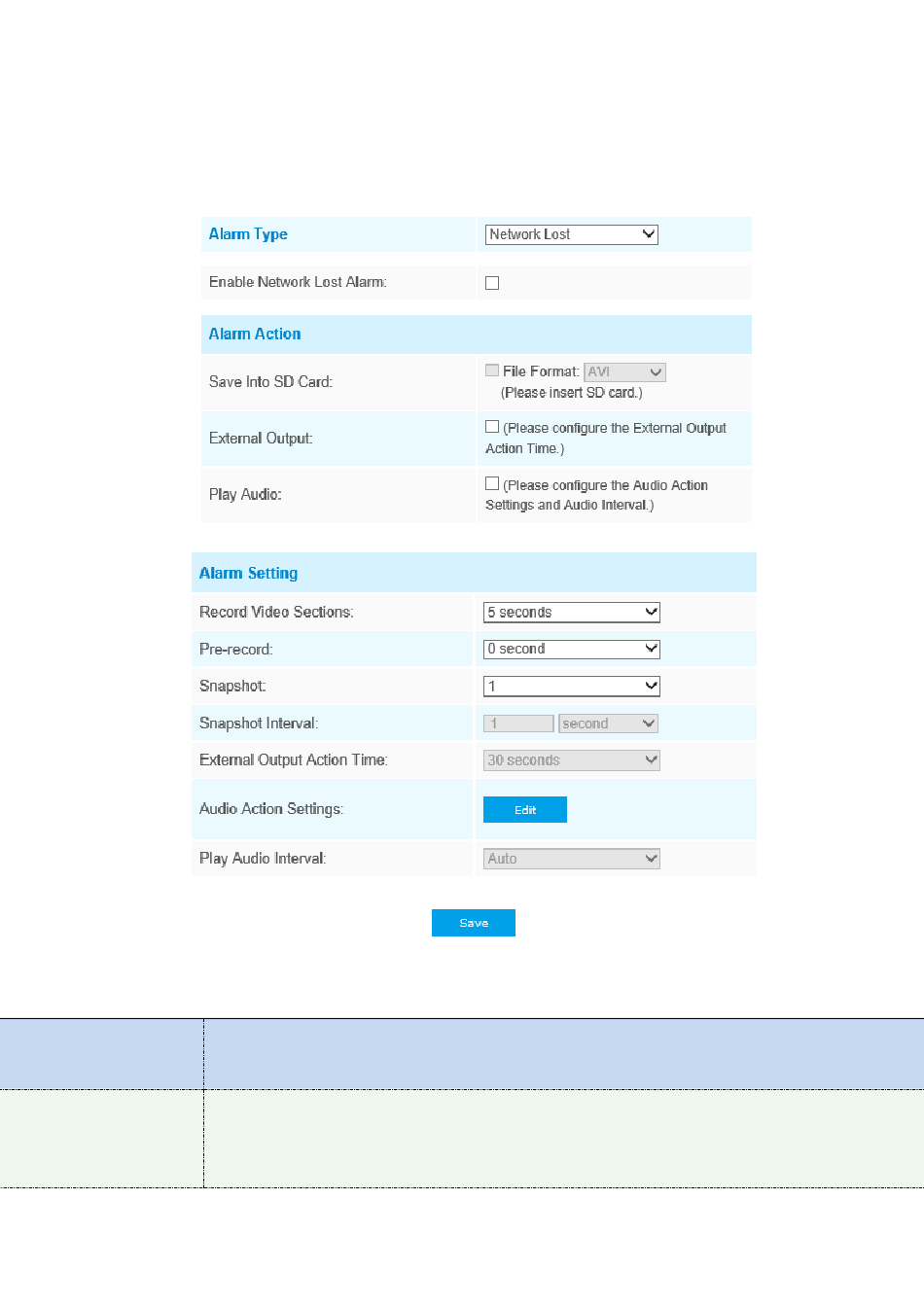
Task: Open External Output Action Time dropdown
Action: click(572, 760)
